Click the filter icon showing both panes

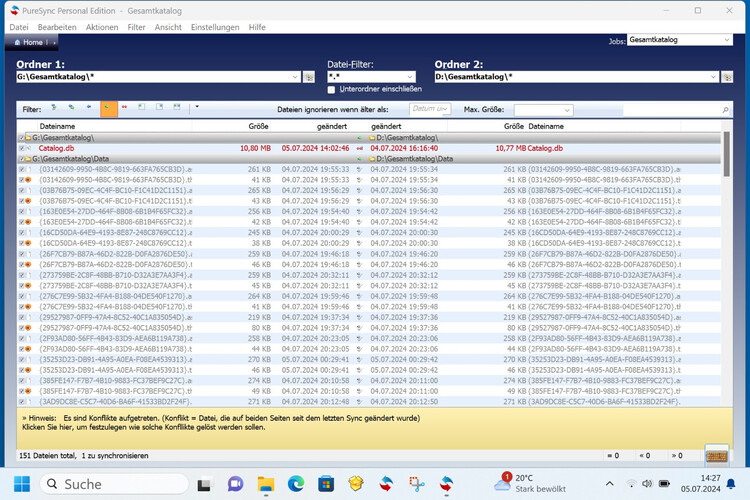click(177, 107)
